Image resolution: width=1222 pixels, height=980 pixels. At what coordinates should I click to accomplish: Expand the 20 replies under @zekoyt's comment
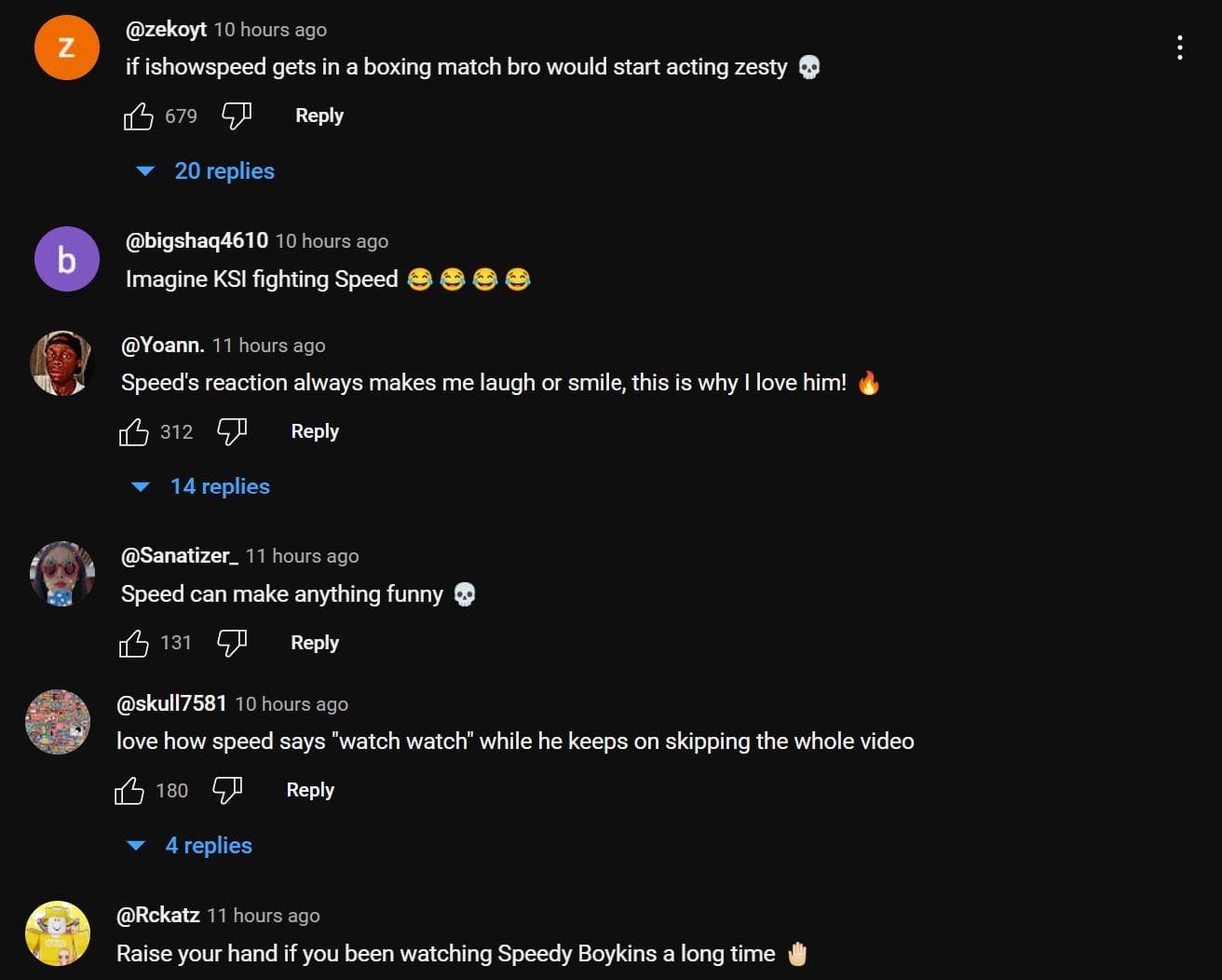[x=224, y=170]
